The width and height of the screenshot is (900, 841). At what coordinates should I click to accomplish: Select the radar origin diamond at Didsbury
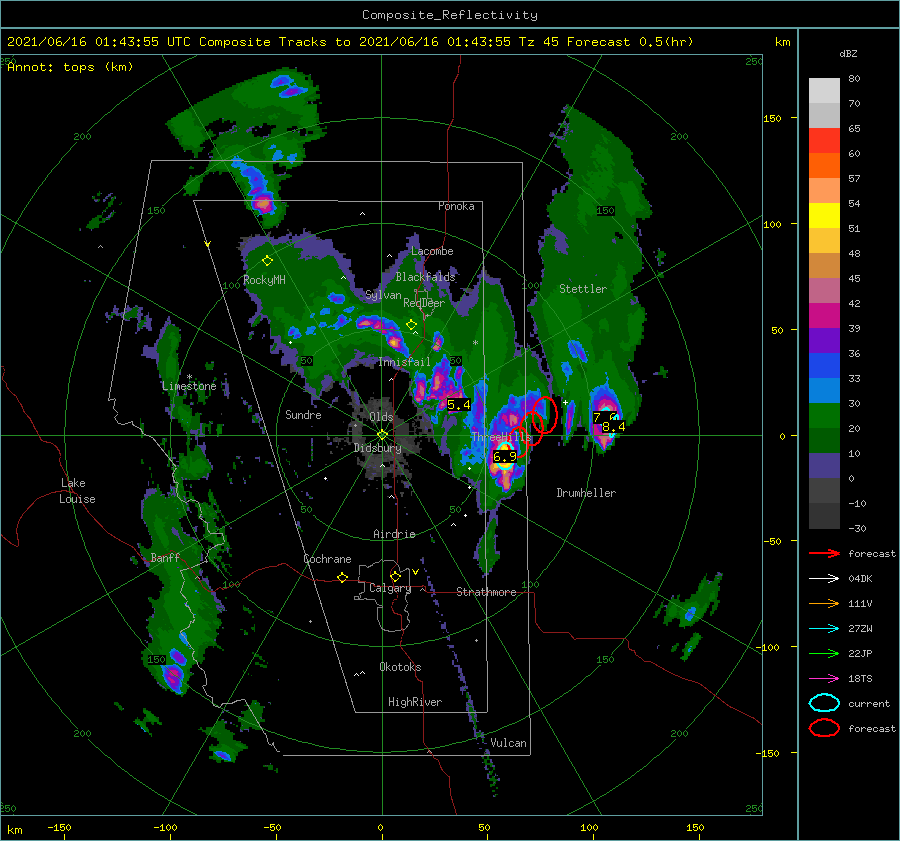(x=382, y=435)
